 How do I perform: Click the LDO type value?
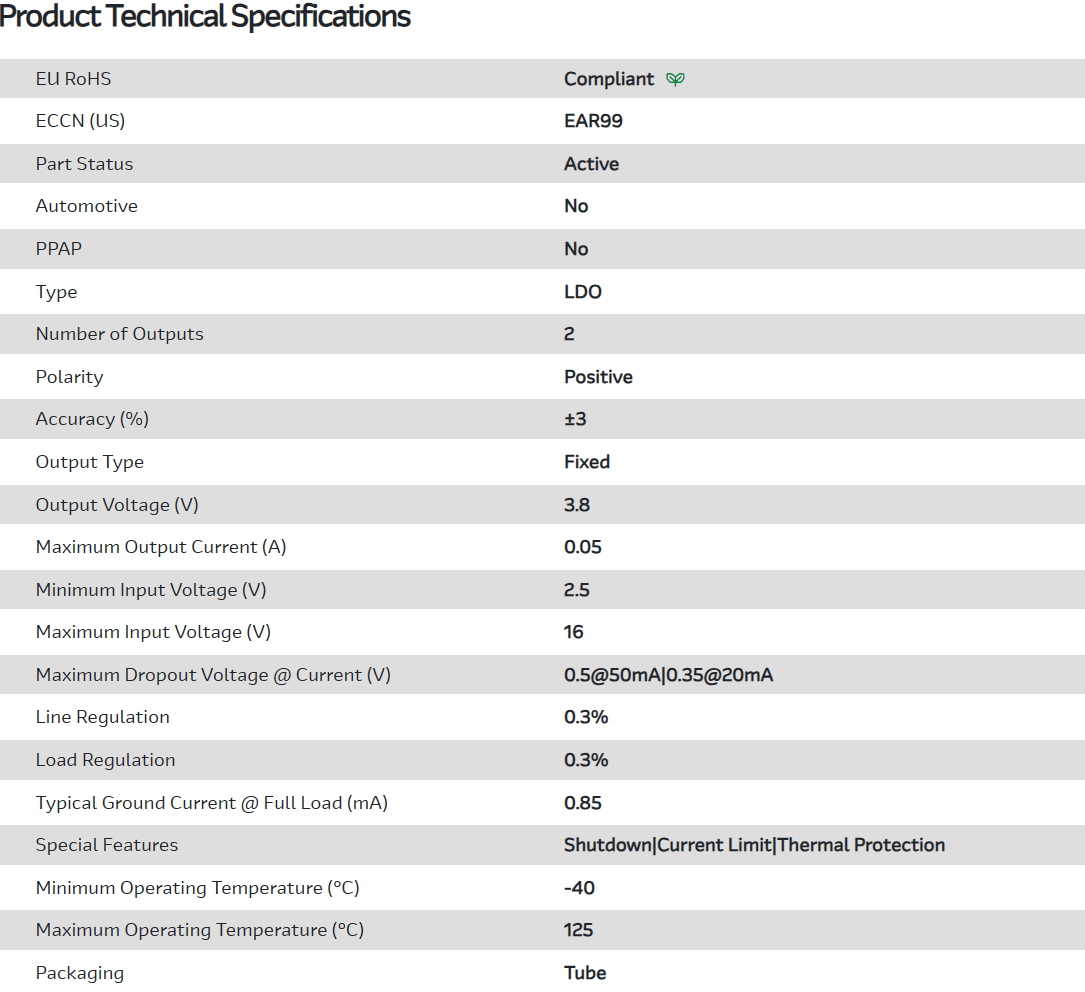pos(582,292)
